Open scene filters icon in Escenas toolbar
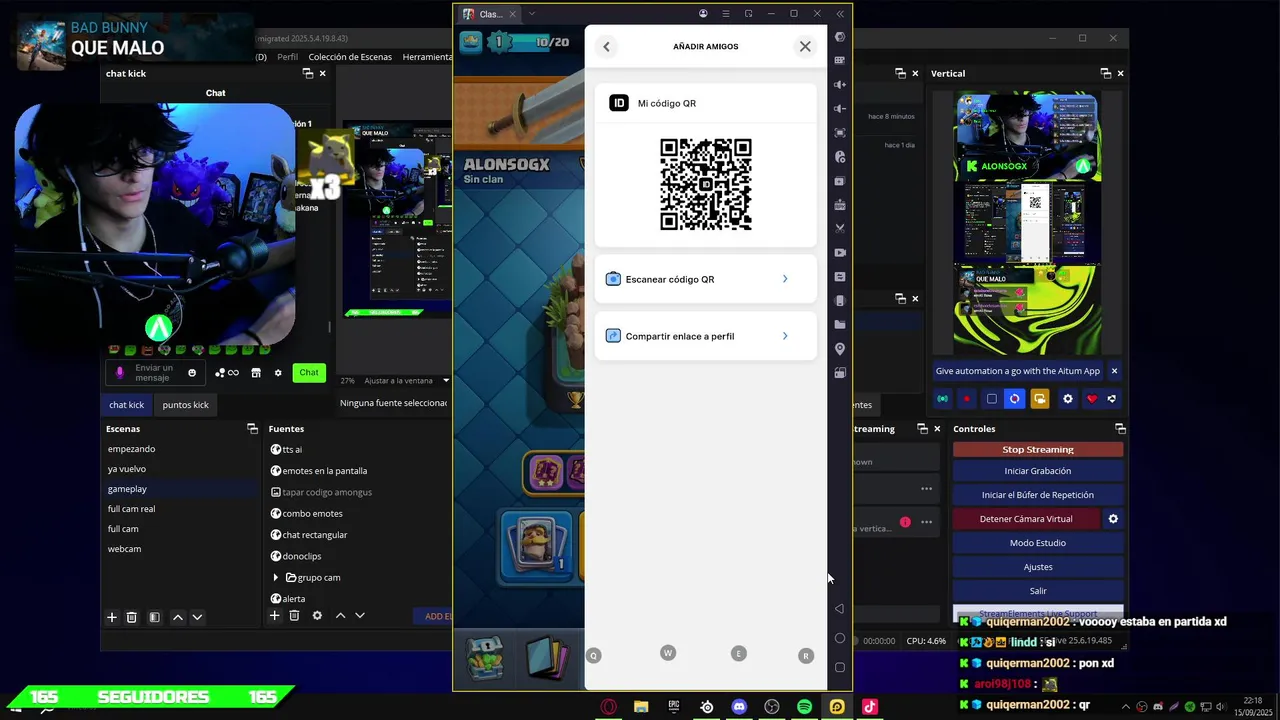 (x=154, y=617)
